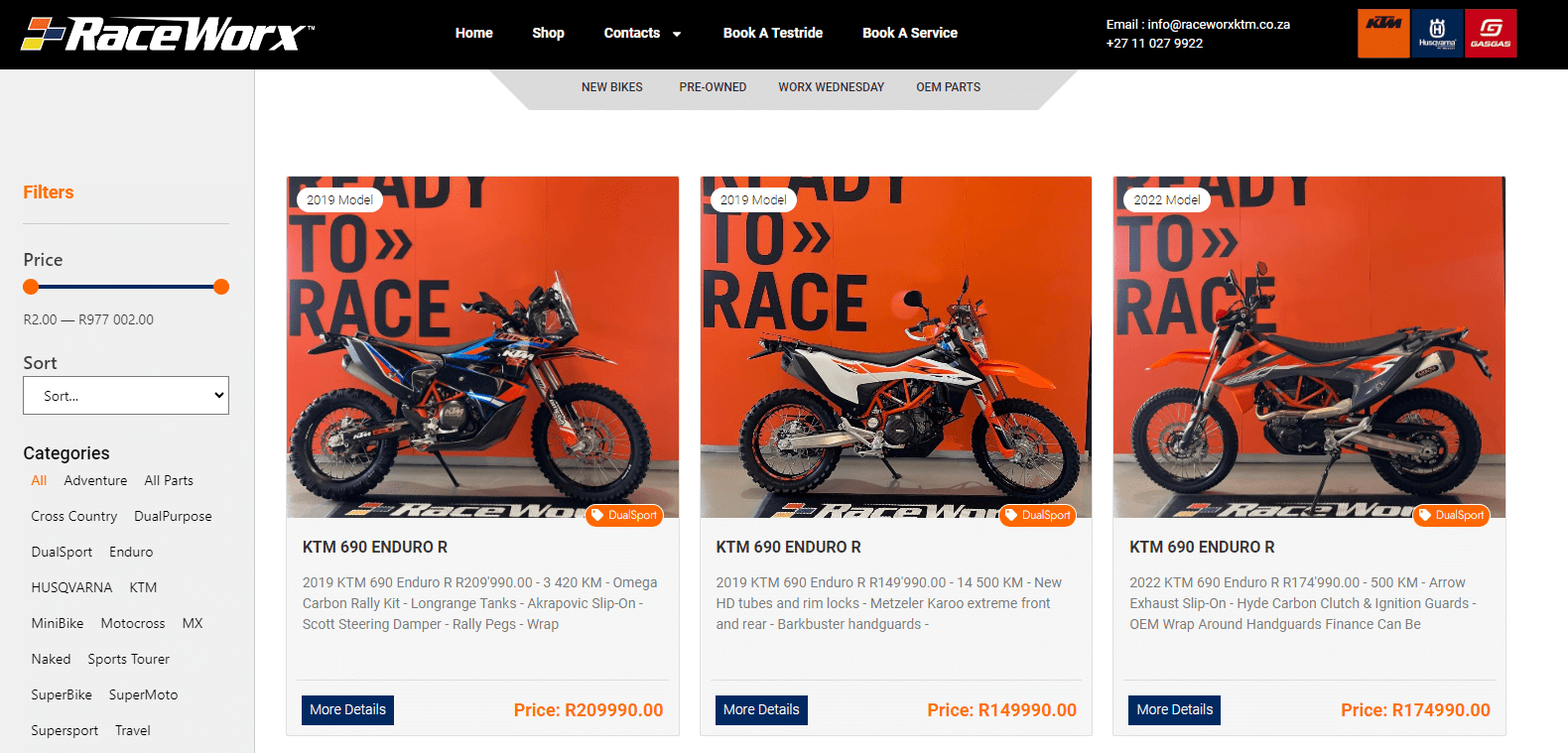Image resolution: width=1568 pixels, height=753 pixels.
Task: Filter by Cross Country category
Action: 73,517
